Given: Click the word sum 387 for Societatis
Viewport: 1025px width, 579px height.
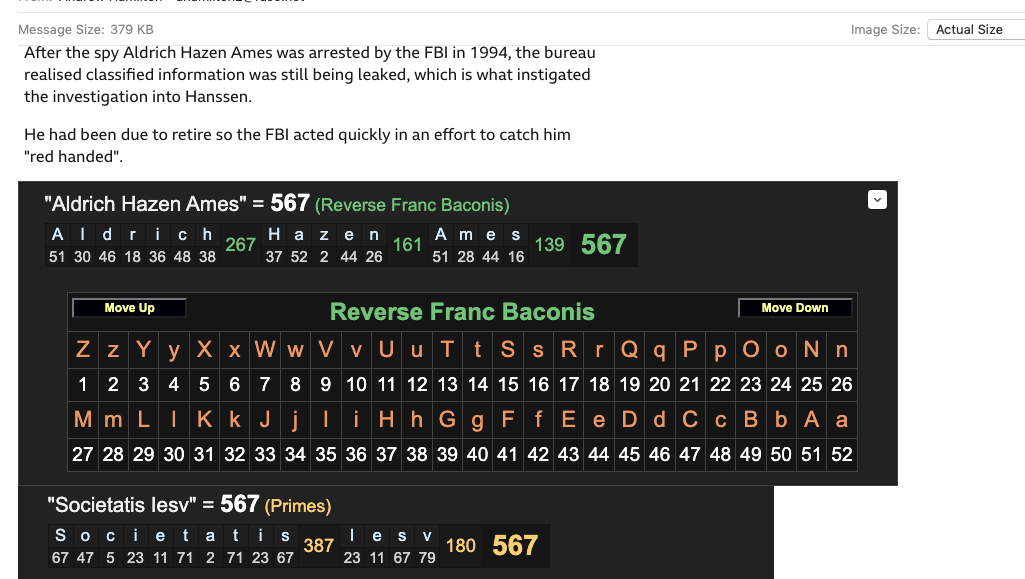Looking at the screenshot, I should [318, 546].
